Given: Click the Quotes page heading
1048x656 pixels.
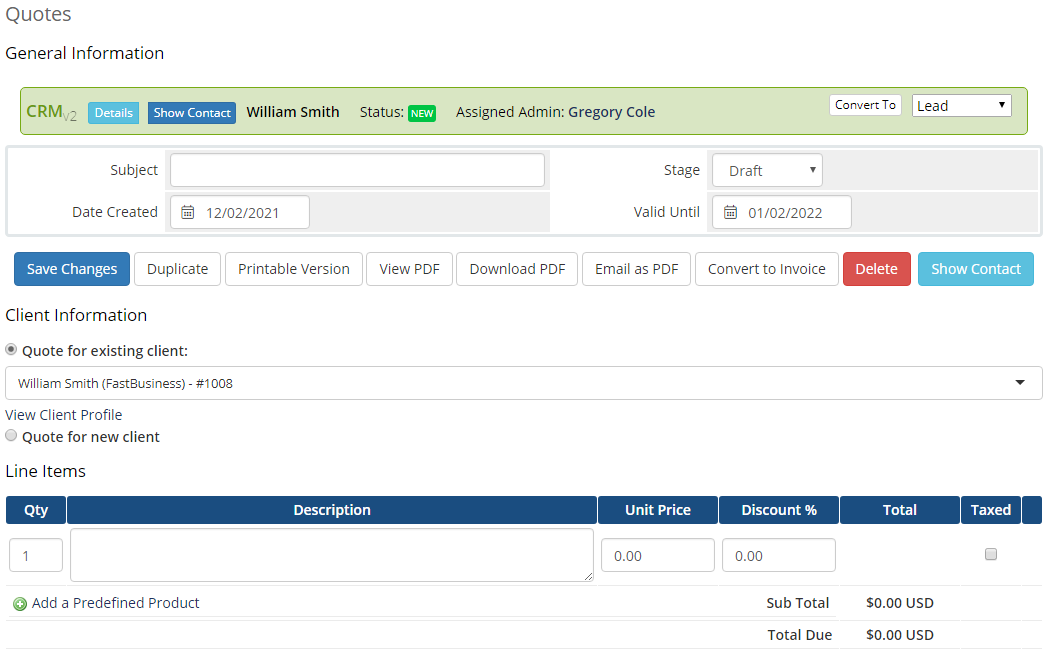Looking at the screenshot, I should click(38, 14).
